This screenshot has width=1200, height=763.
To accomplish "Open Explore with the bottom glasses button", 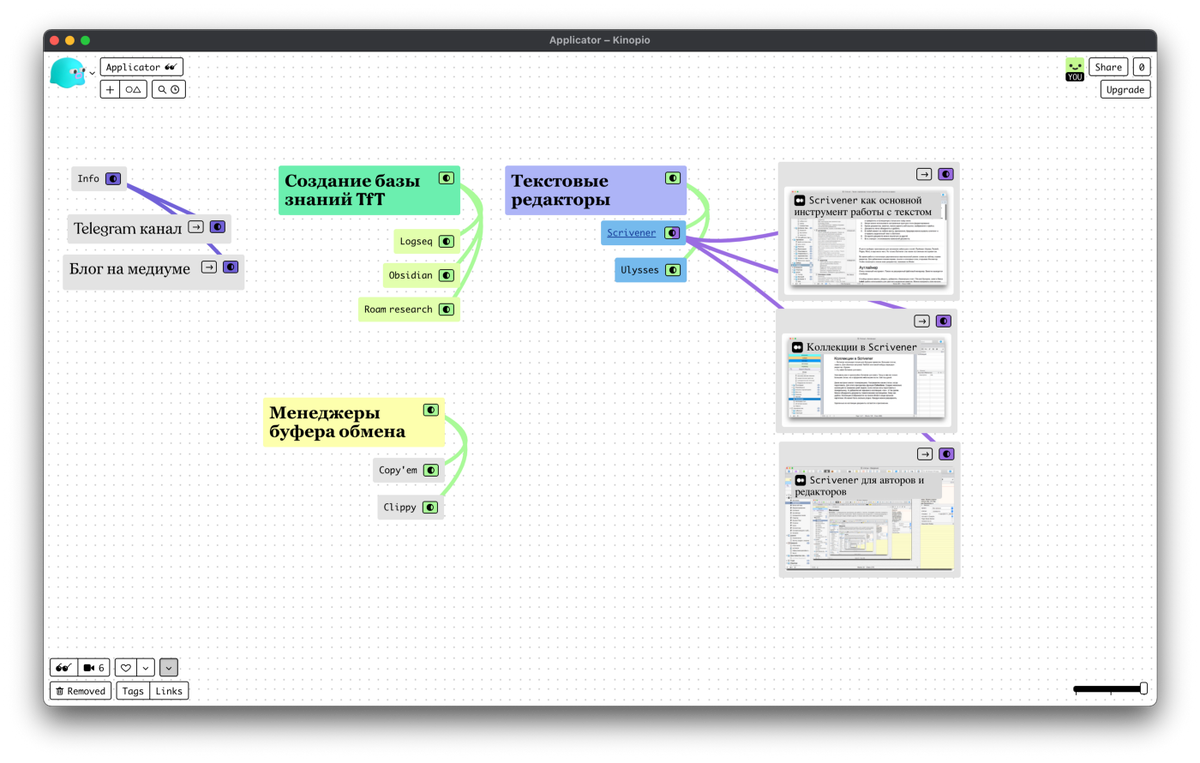I will 64,667.
